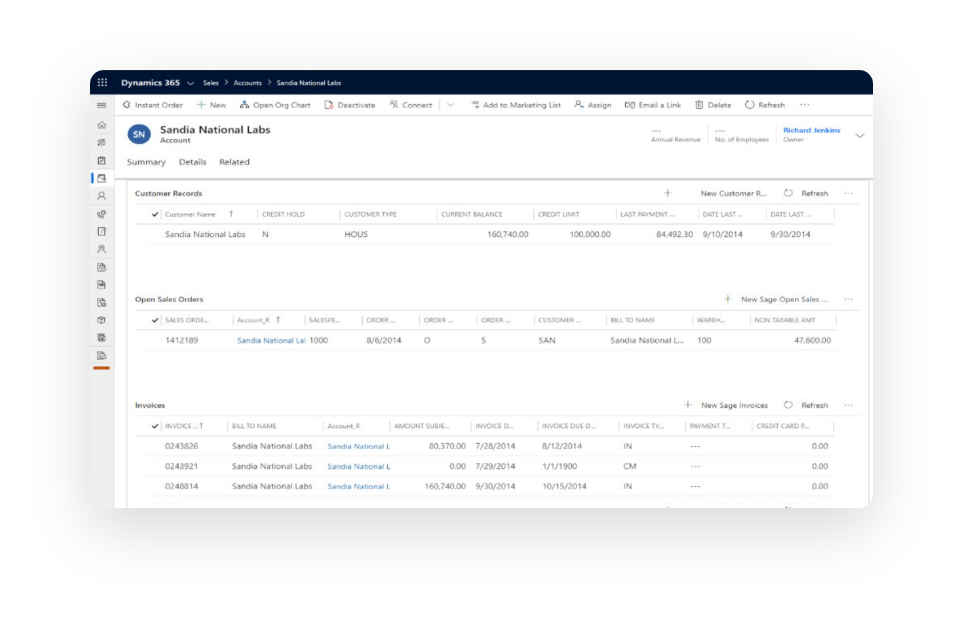Open the Leads phone icon in sidebar
Screen dimensions: 963x618
102,214
